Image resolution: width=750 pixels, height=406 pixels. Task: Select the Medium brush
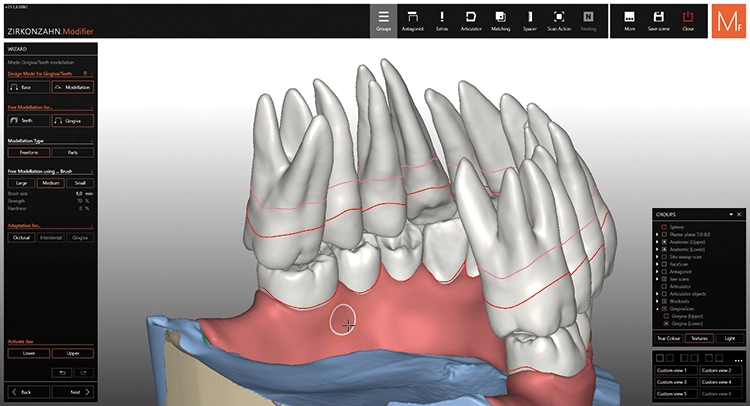51,183
